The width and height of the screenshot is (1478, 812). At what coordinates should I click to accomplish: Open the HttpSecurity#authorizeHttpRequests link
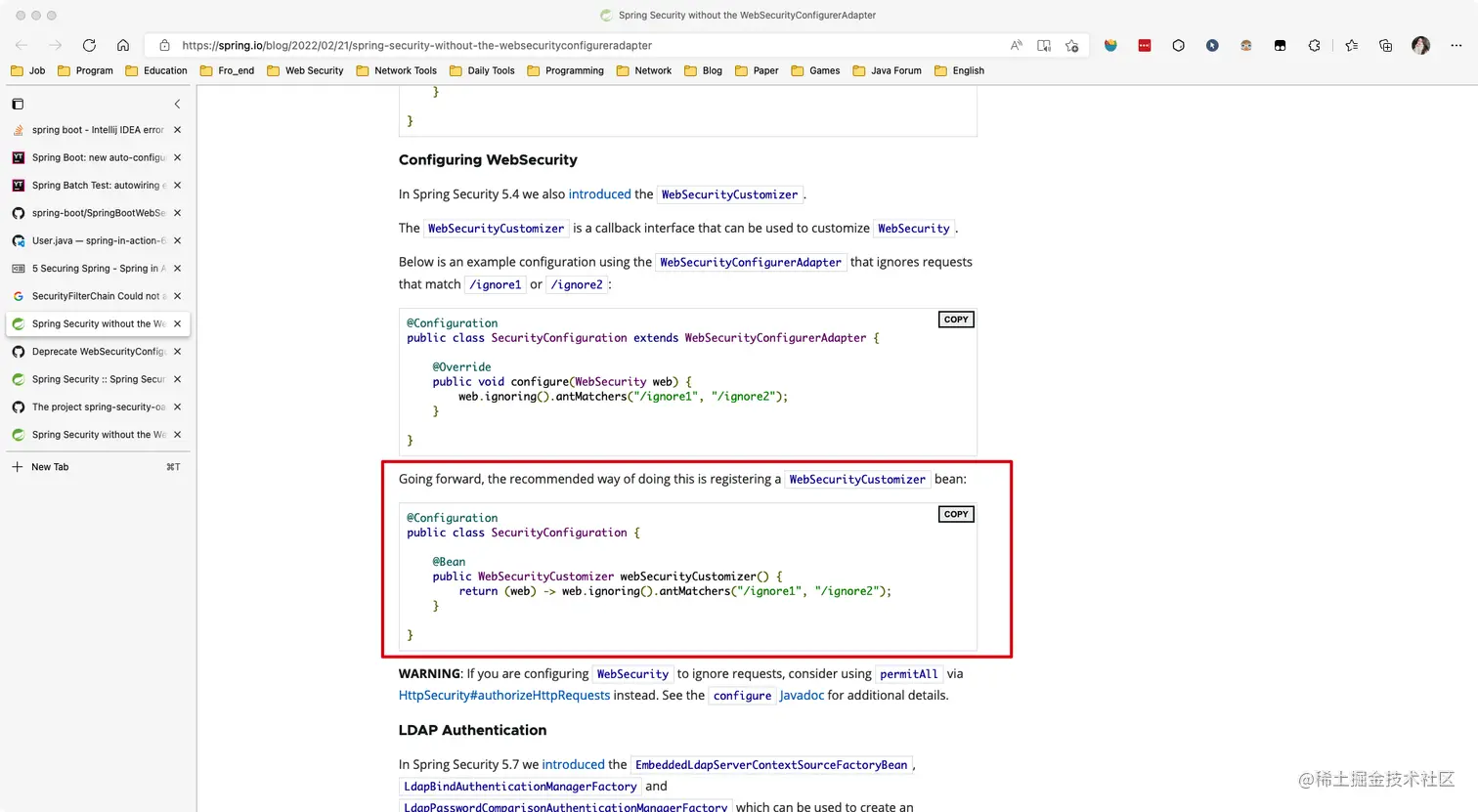pos(504,695)
